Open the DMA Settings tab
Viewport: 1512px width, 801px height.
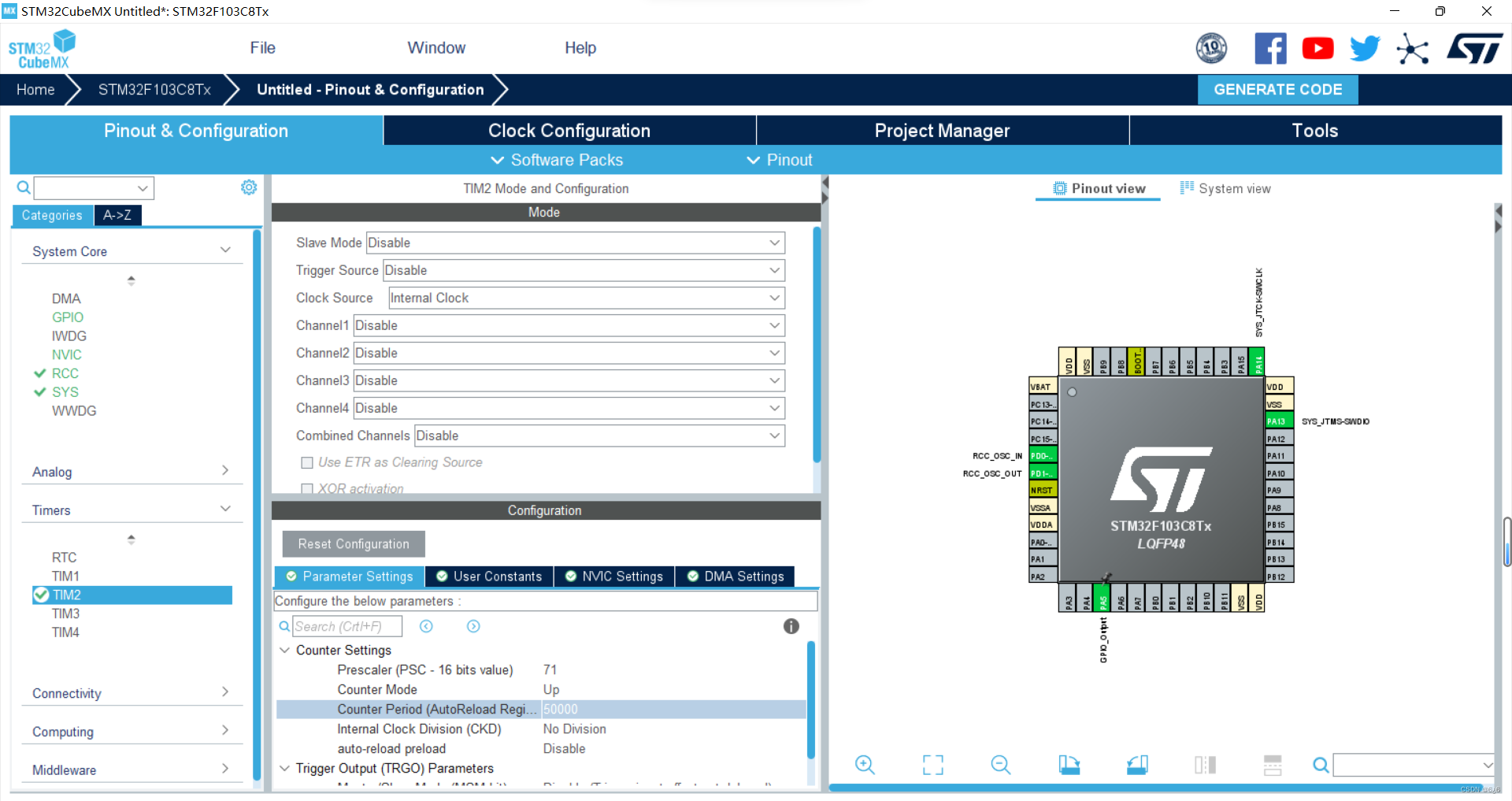click(x=736, y=577)
